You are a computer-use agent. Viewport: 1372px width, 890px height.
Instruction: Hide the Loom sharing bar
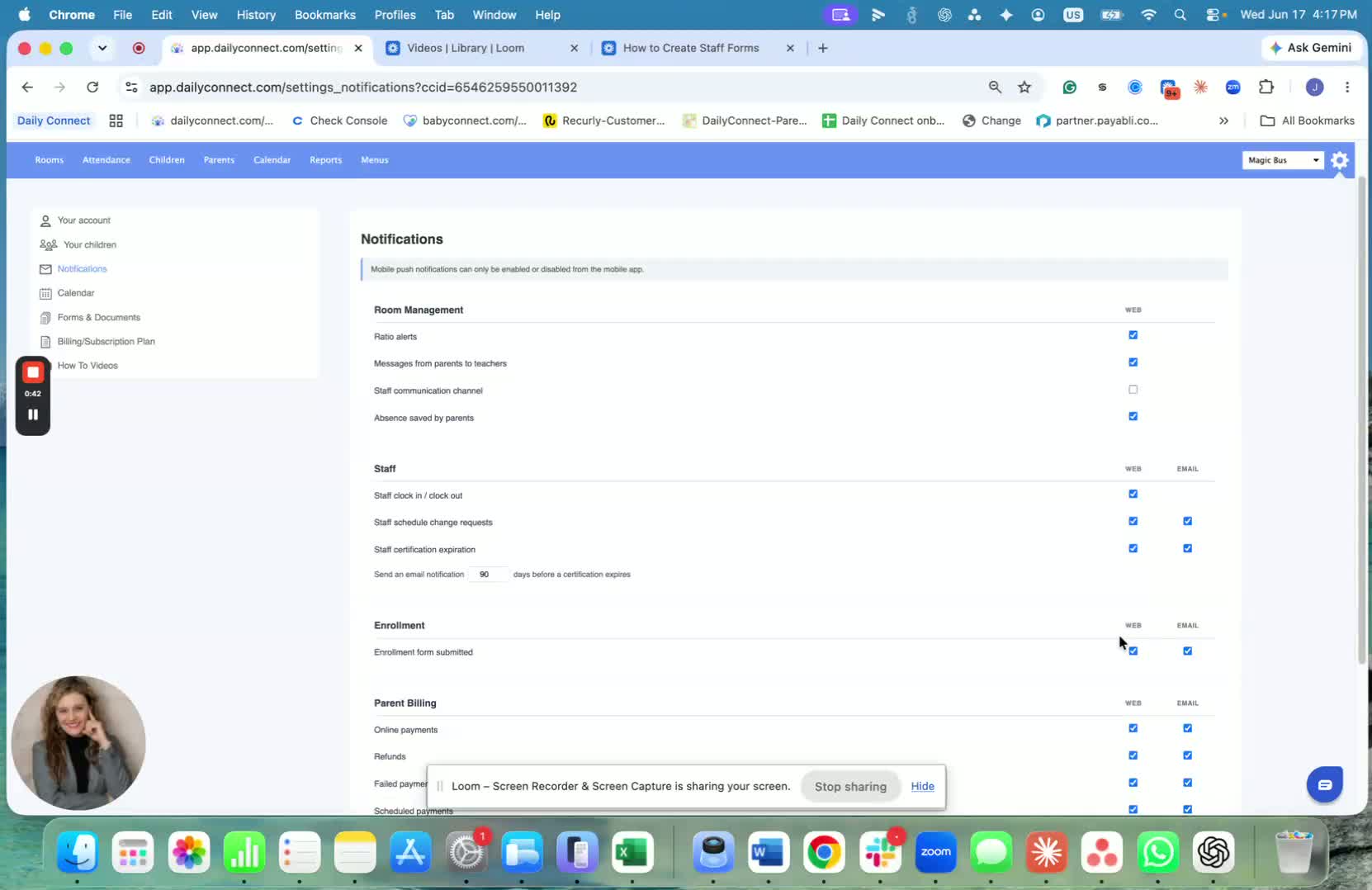click(922, 786)
